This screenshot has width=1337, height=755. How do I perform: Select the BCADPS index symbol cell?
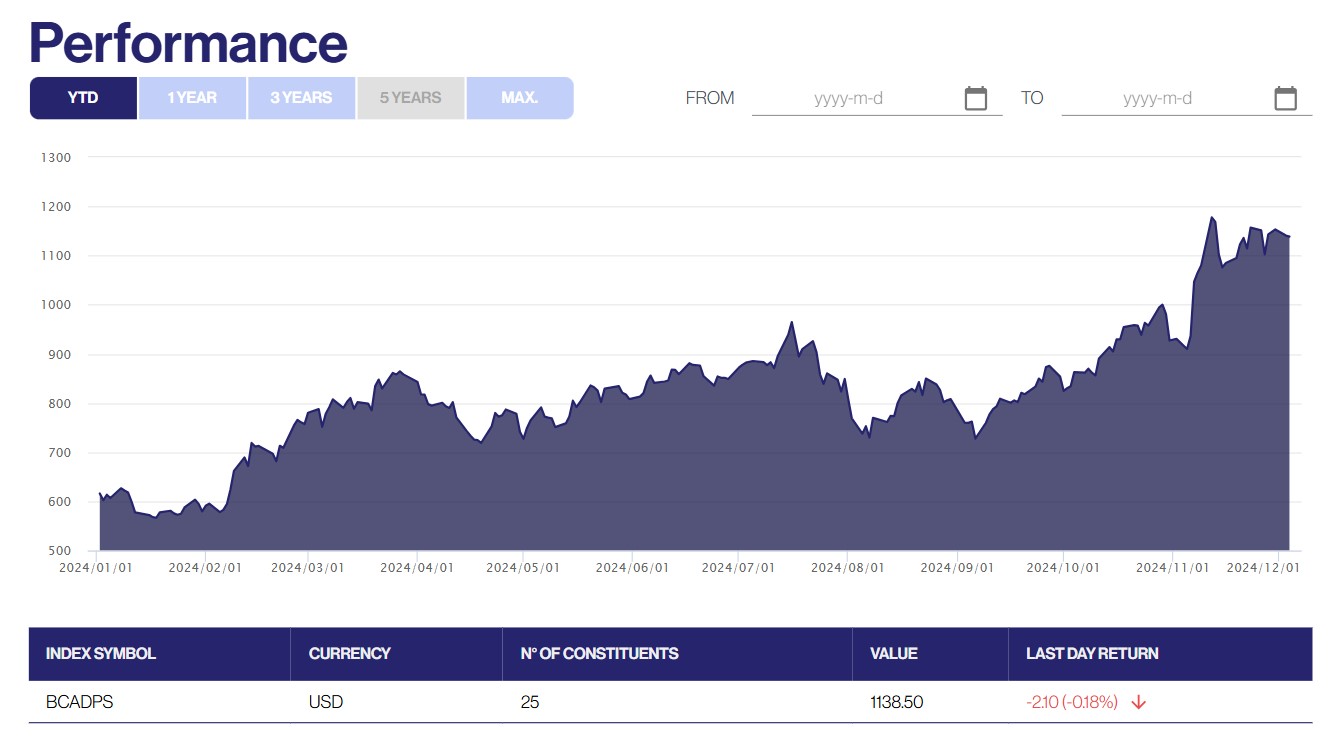click(80, 702)
